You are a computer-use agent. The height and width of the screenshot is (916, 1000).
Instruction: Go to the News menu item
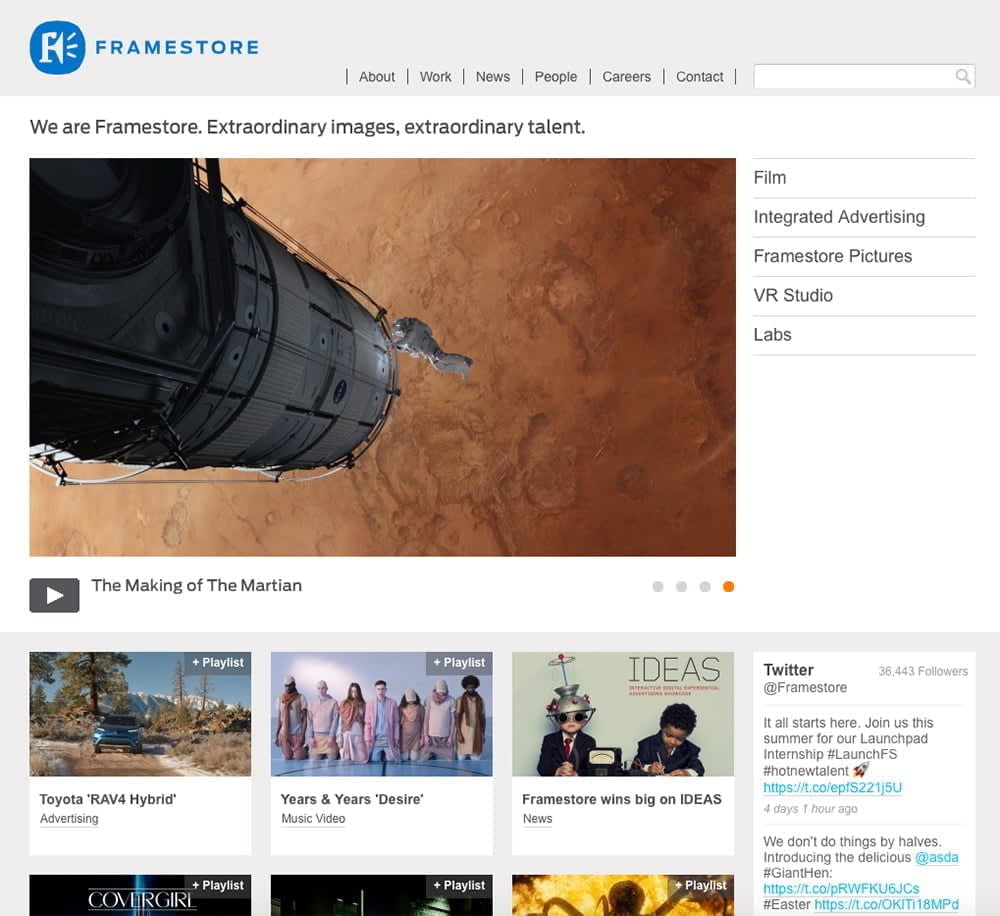pos(493,77)
